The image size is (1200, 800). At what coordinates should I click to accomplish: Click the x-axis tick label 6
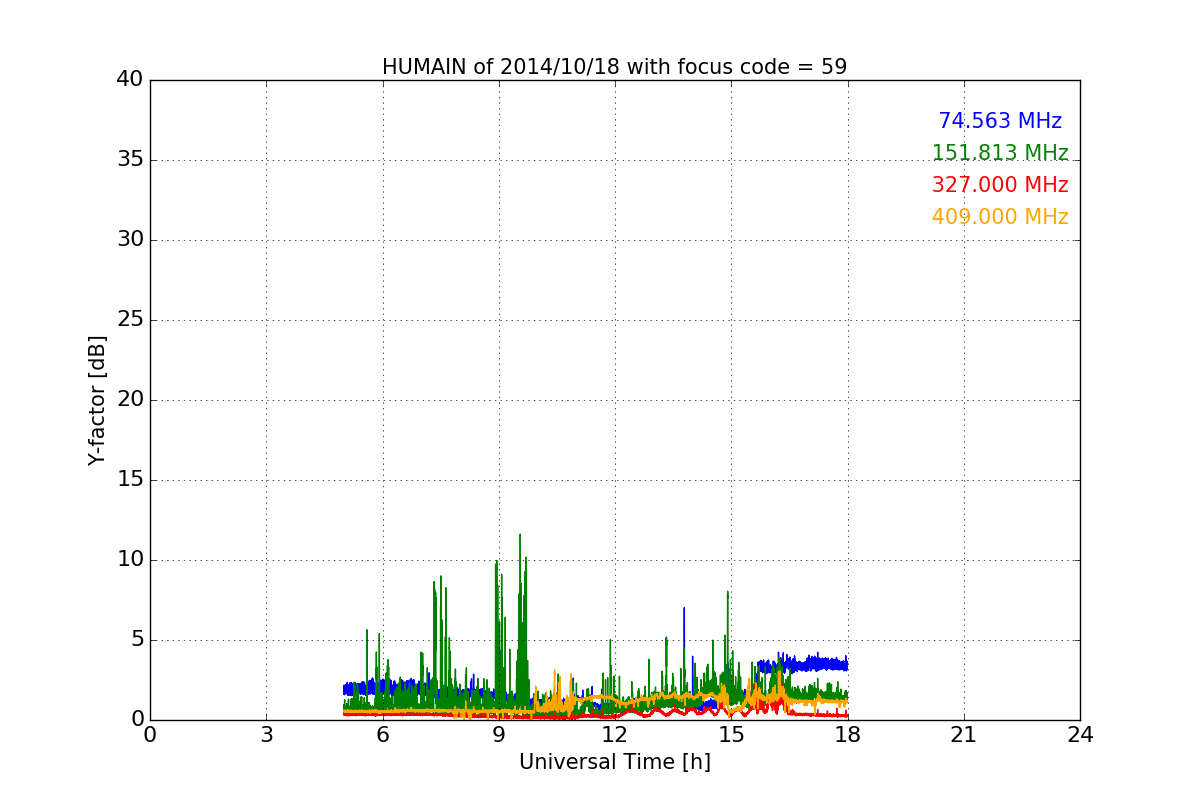(382, 735)
